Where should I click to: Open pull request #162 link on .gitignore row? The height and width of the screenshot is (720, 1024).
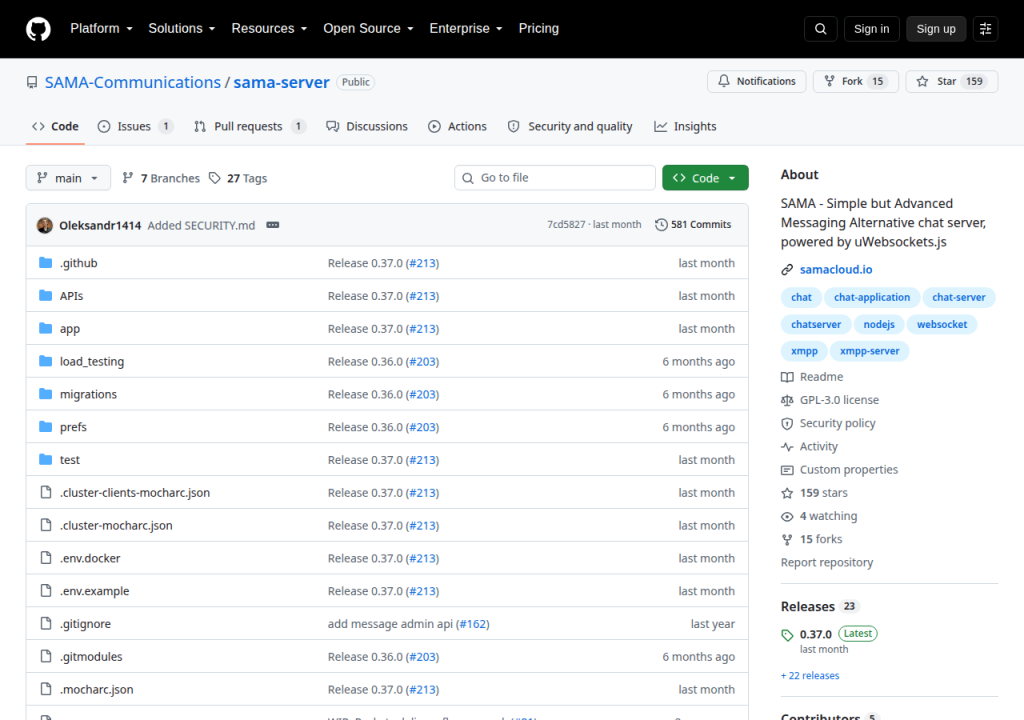point(472,623)
